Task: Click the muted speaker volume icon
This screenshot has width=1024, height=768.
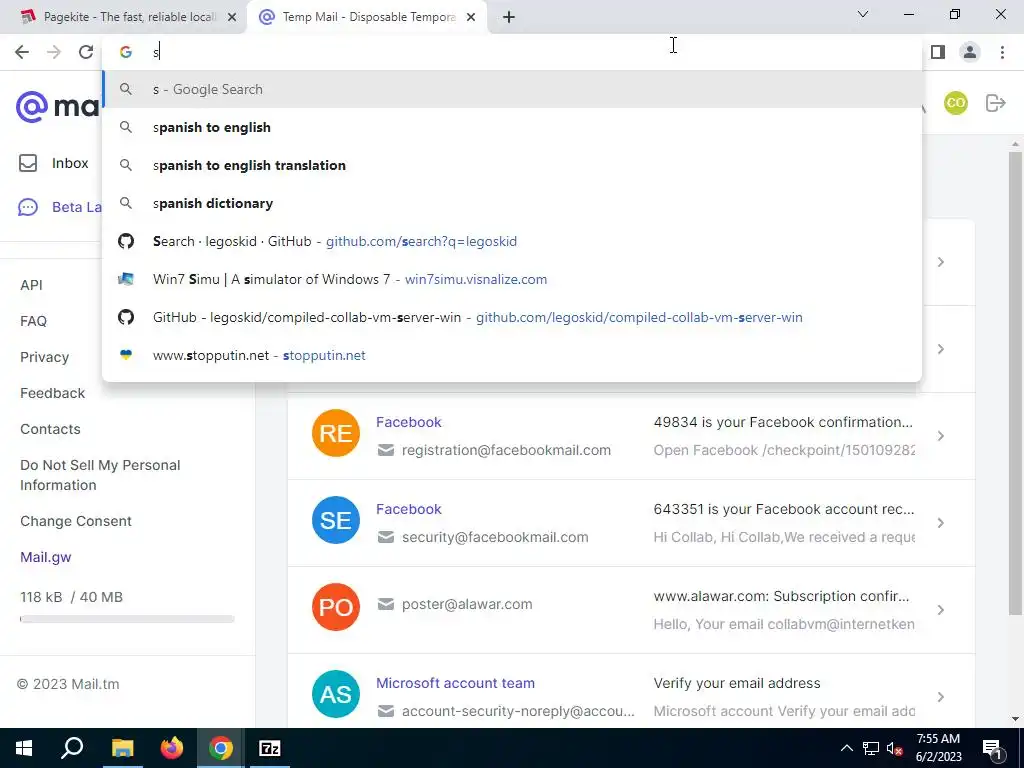Action: 895,748
